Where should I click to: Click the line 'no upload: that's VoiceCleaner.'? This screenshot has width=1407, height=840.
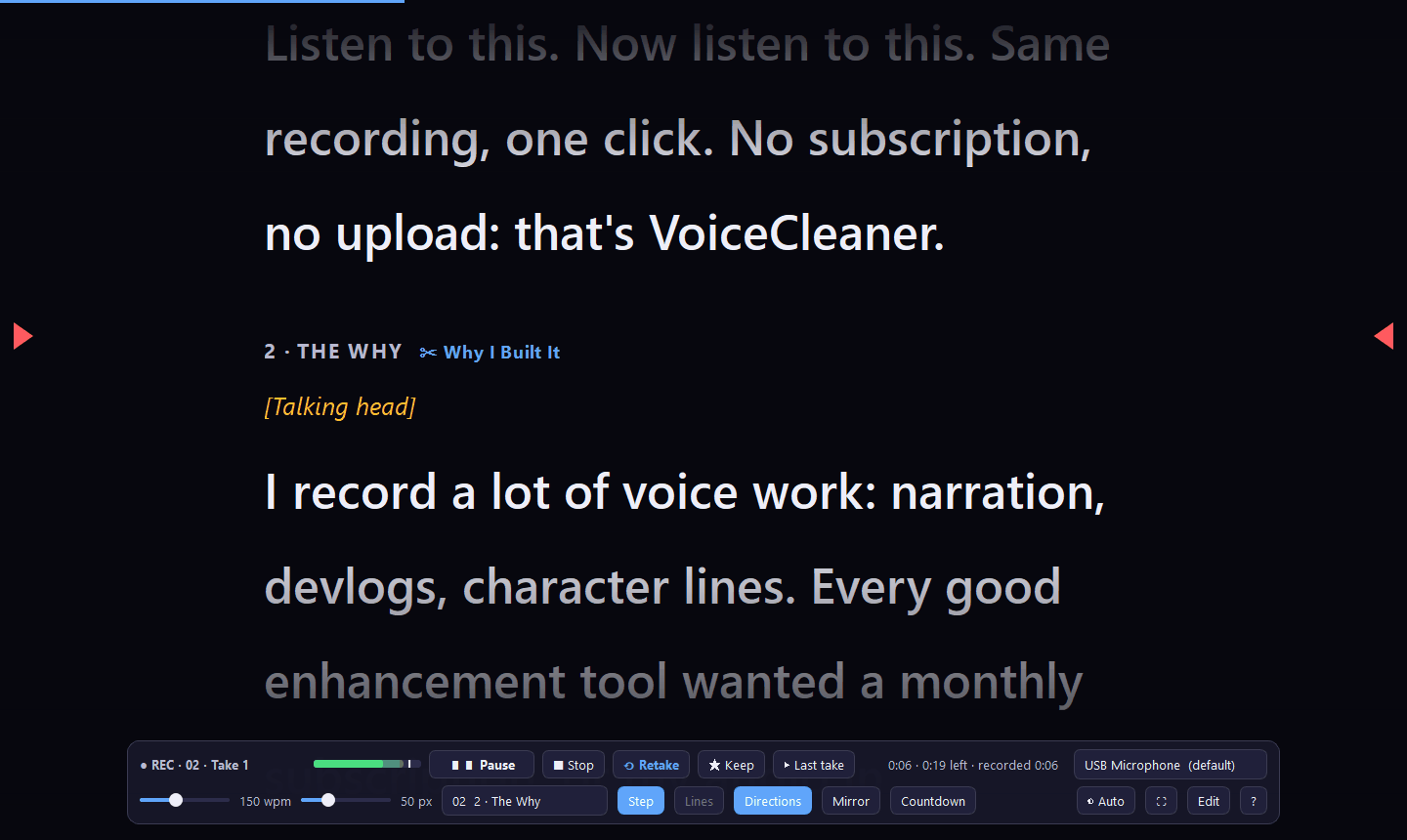605,233
